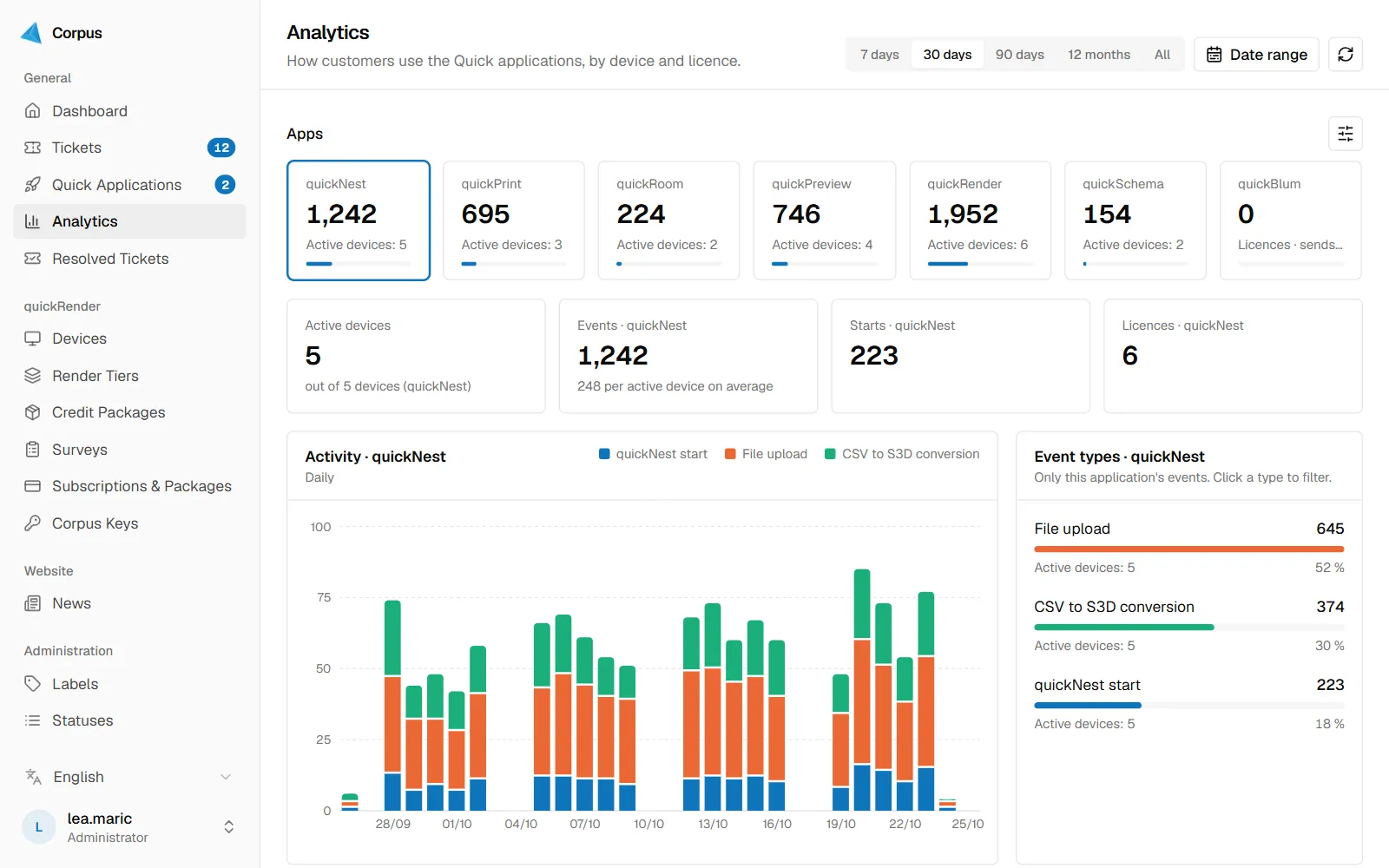1389x868 pixels.
Task: Select the 30 days range
Action: pyautogui.click(x=947, y=55)
